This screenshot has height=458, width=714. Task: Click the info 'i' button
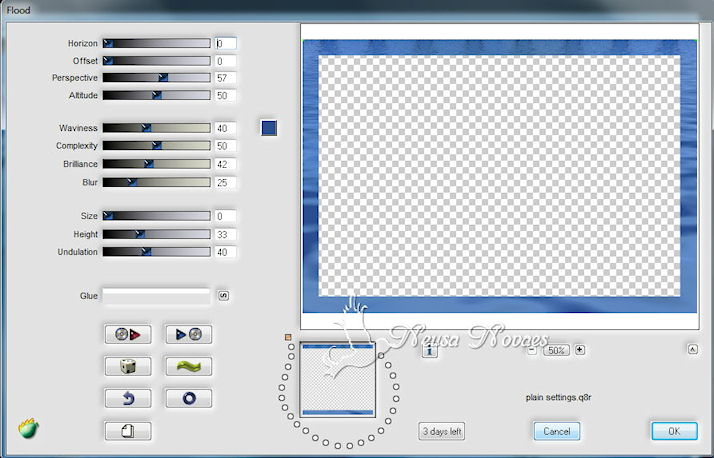coord(429,350)
